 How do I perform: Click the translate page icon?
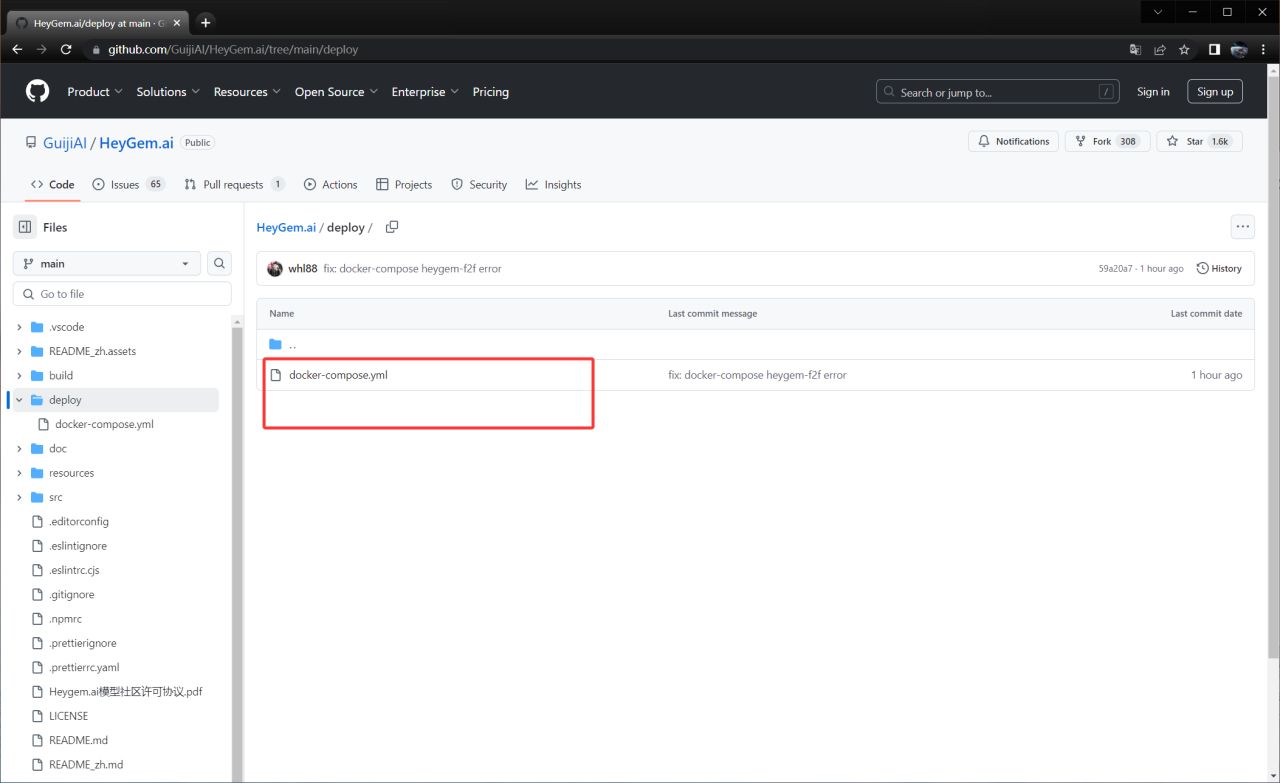1135,49
